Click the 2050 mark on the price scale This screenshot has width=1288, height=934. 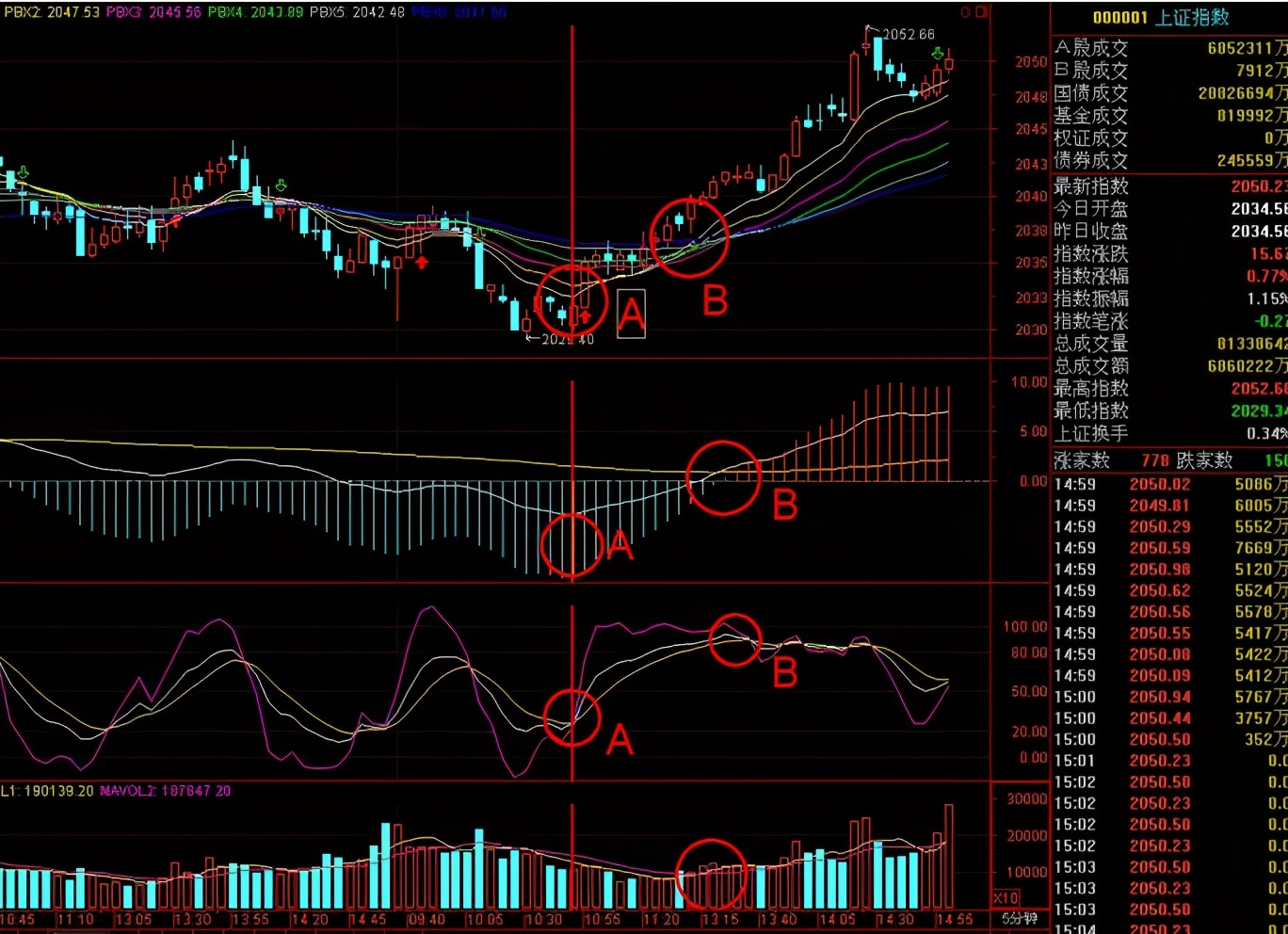click(x=1031, y=62)
